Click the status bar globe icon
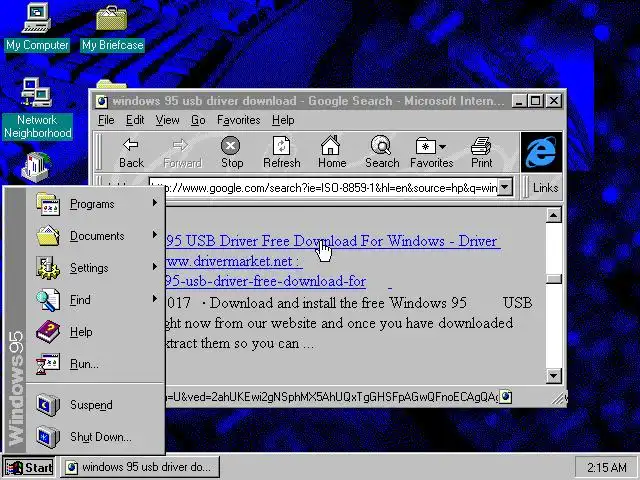 click(506, 396)
